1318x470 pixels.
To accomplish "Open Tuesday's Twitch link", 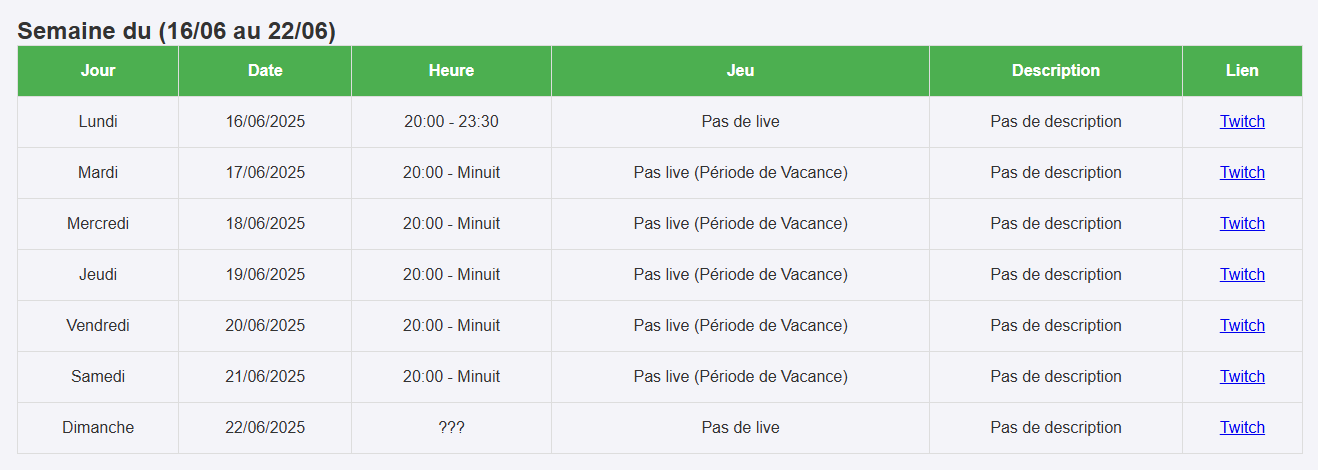I will (1241, 173).
